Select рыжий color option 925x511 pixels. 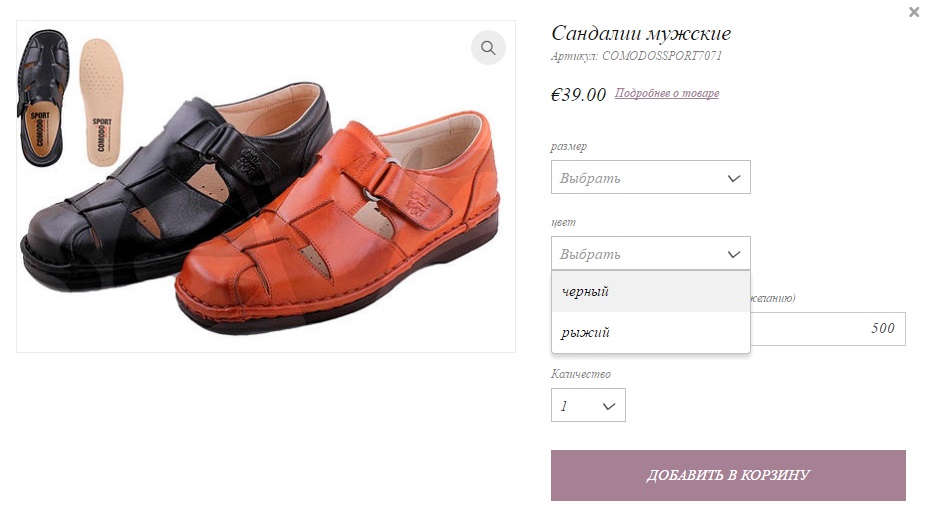pos(651,332)
